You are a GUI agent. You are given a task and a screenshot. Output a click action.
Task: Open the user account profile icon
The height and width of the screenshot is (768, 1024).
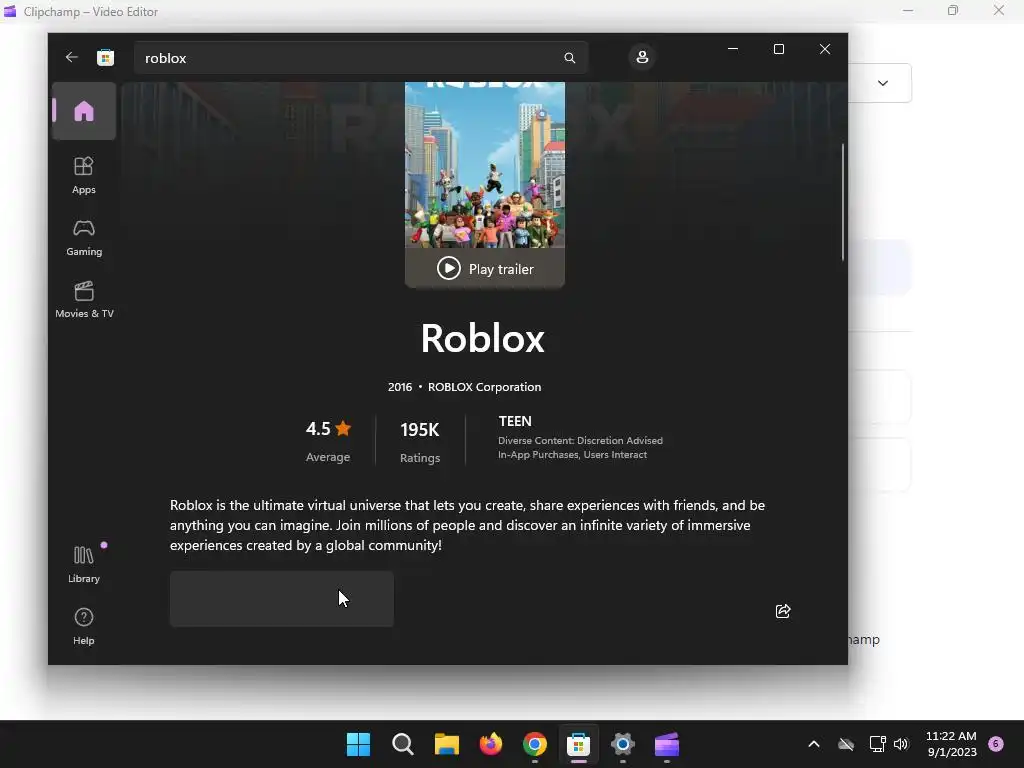pos(642,57)
